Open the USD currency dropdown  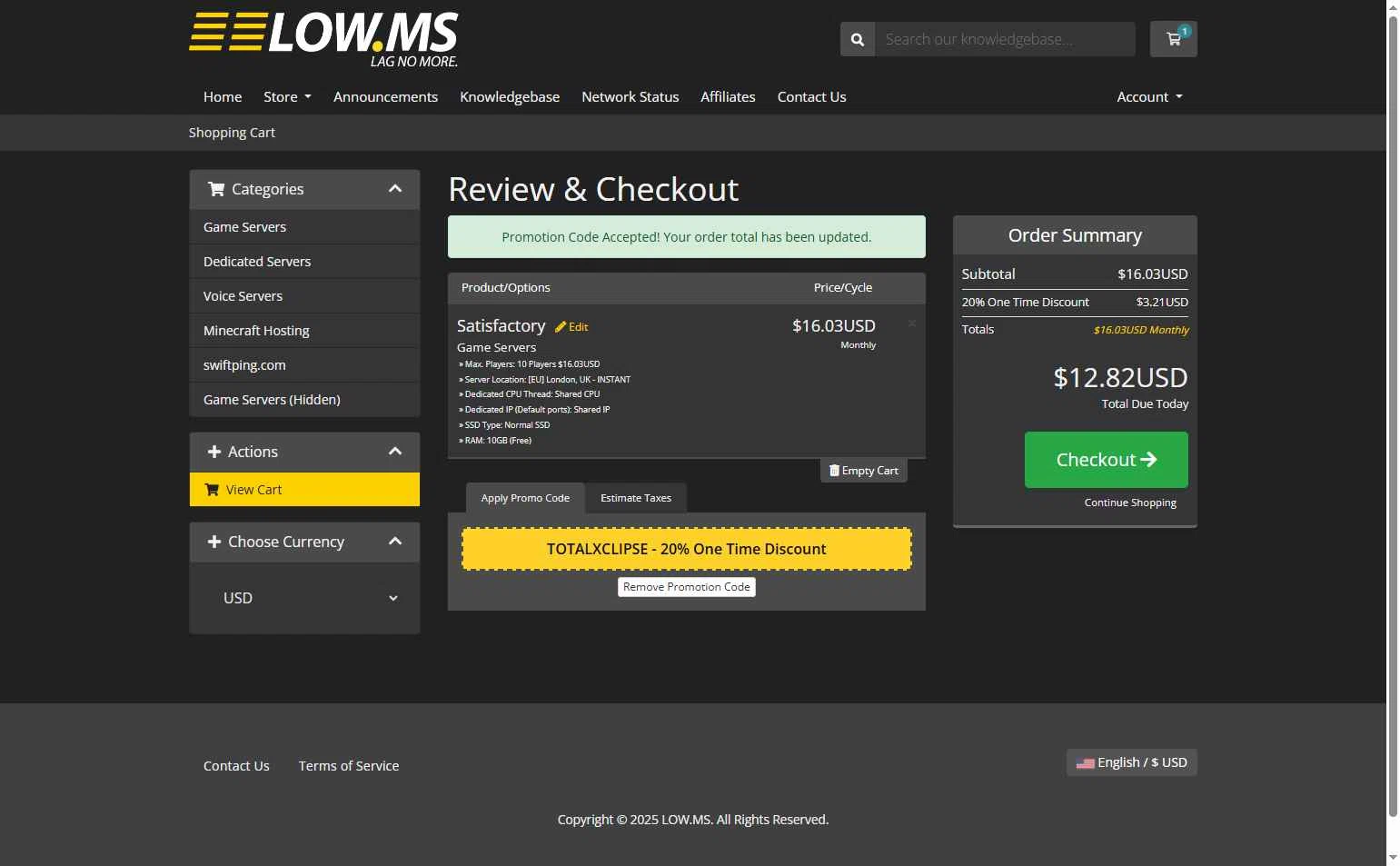304,598
